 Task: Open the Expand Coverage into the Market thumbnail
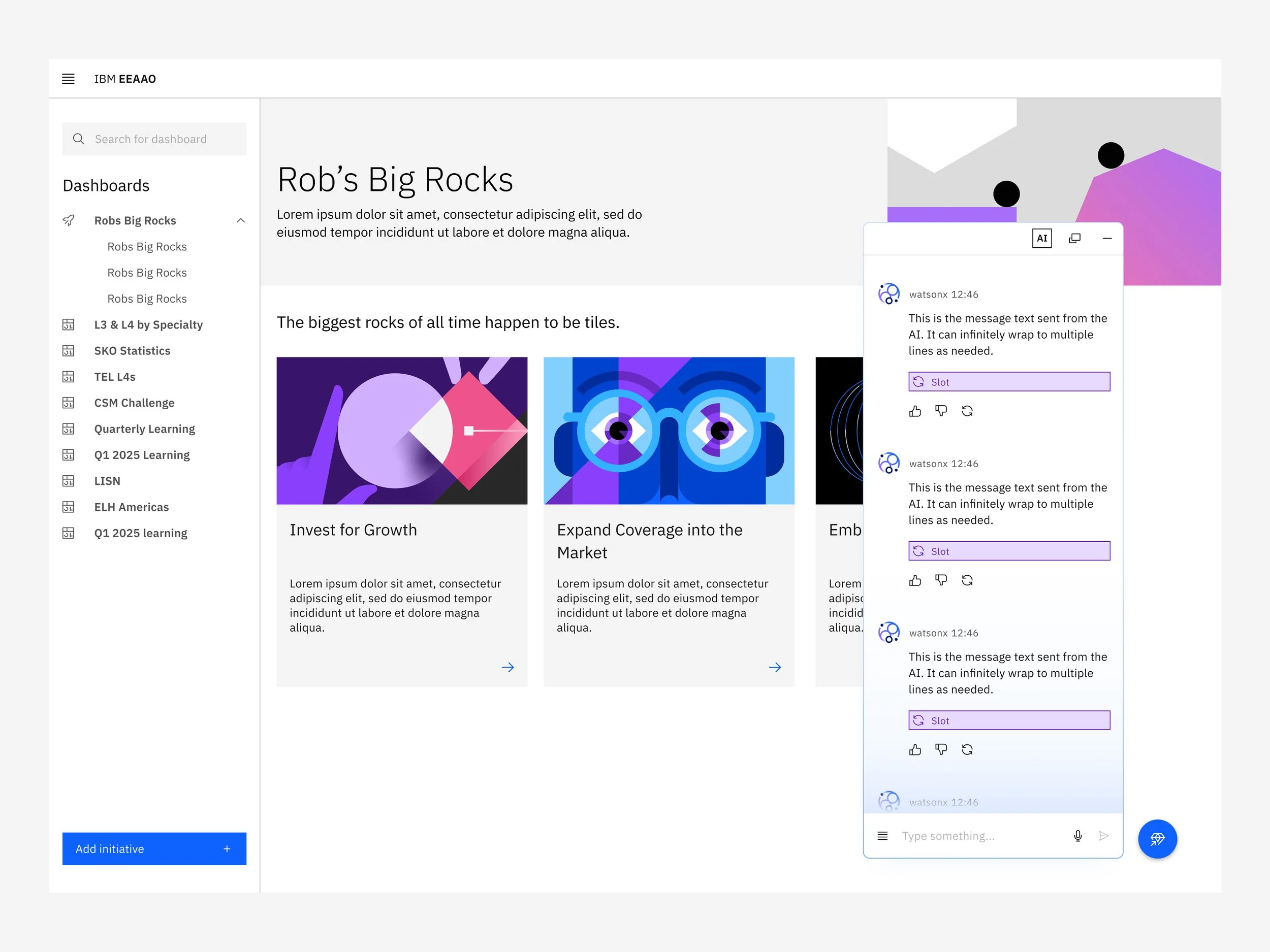(x=669, y=431)
